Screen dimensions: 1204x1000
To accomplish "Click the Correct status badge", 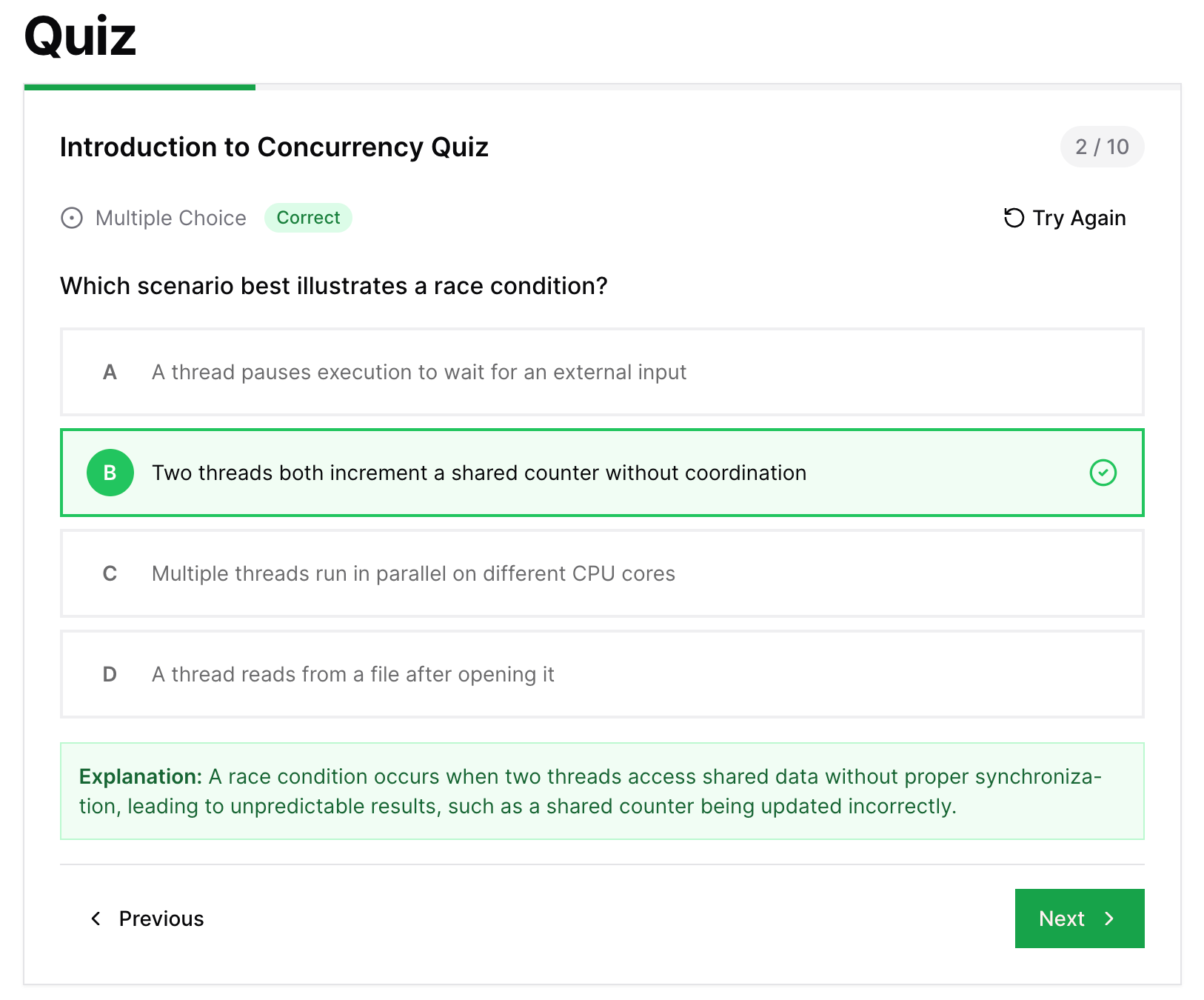I will click(308, 218).
